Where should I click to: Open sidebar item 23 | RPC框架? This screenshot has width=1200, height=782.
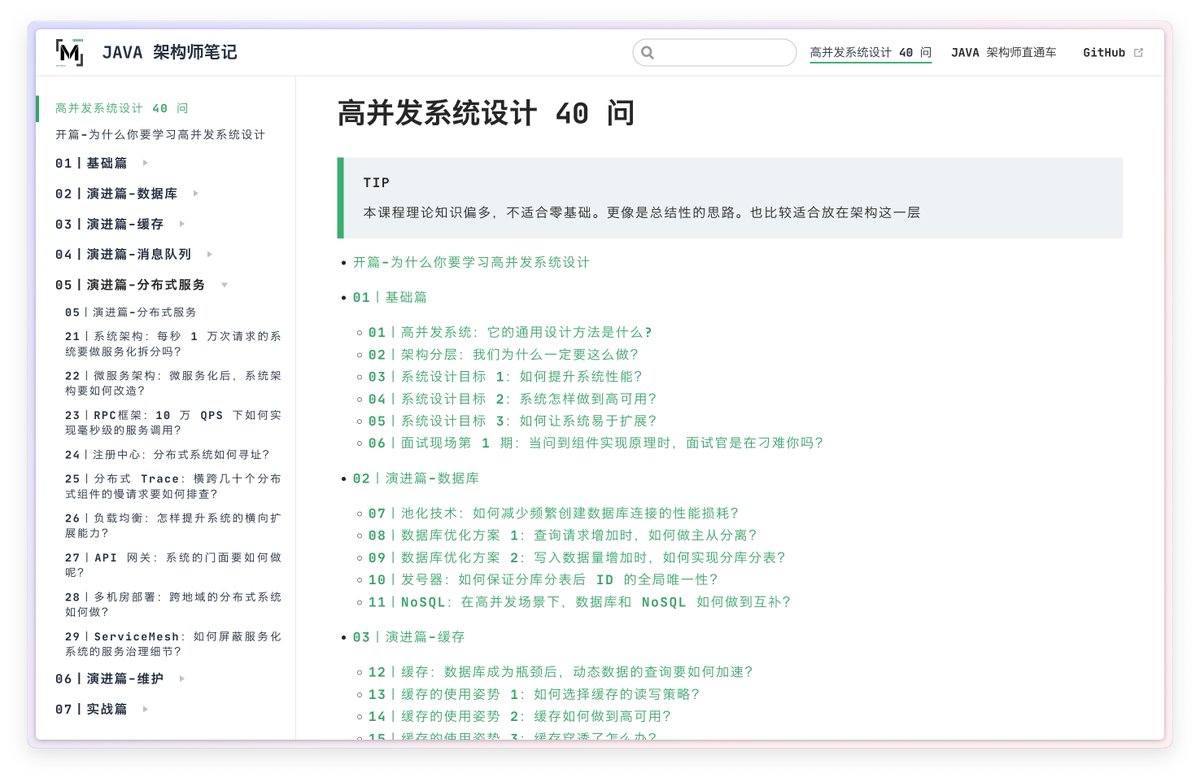click(x=173, y=422)
